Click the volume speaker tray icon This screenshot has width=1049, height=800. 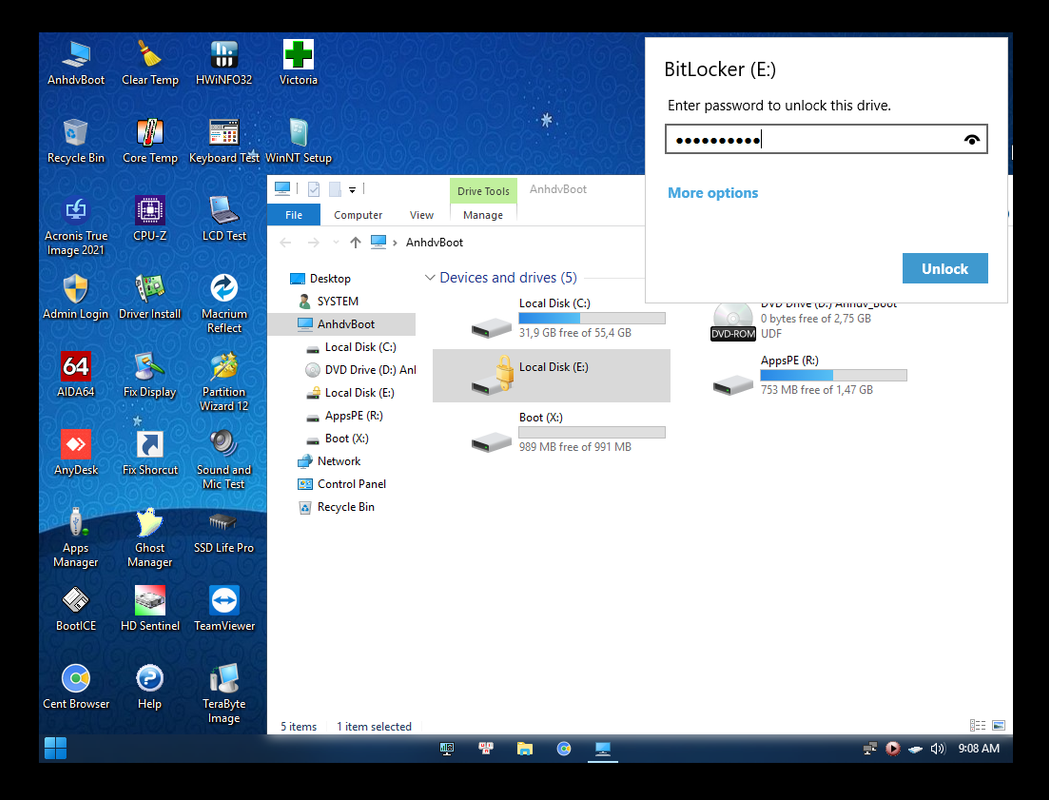(937, 748)
